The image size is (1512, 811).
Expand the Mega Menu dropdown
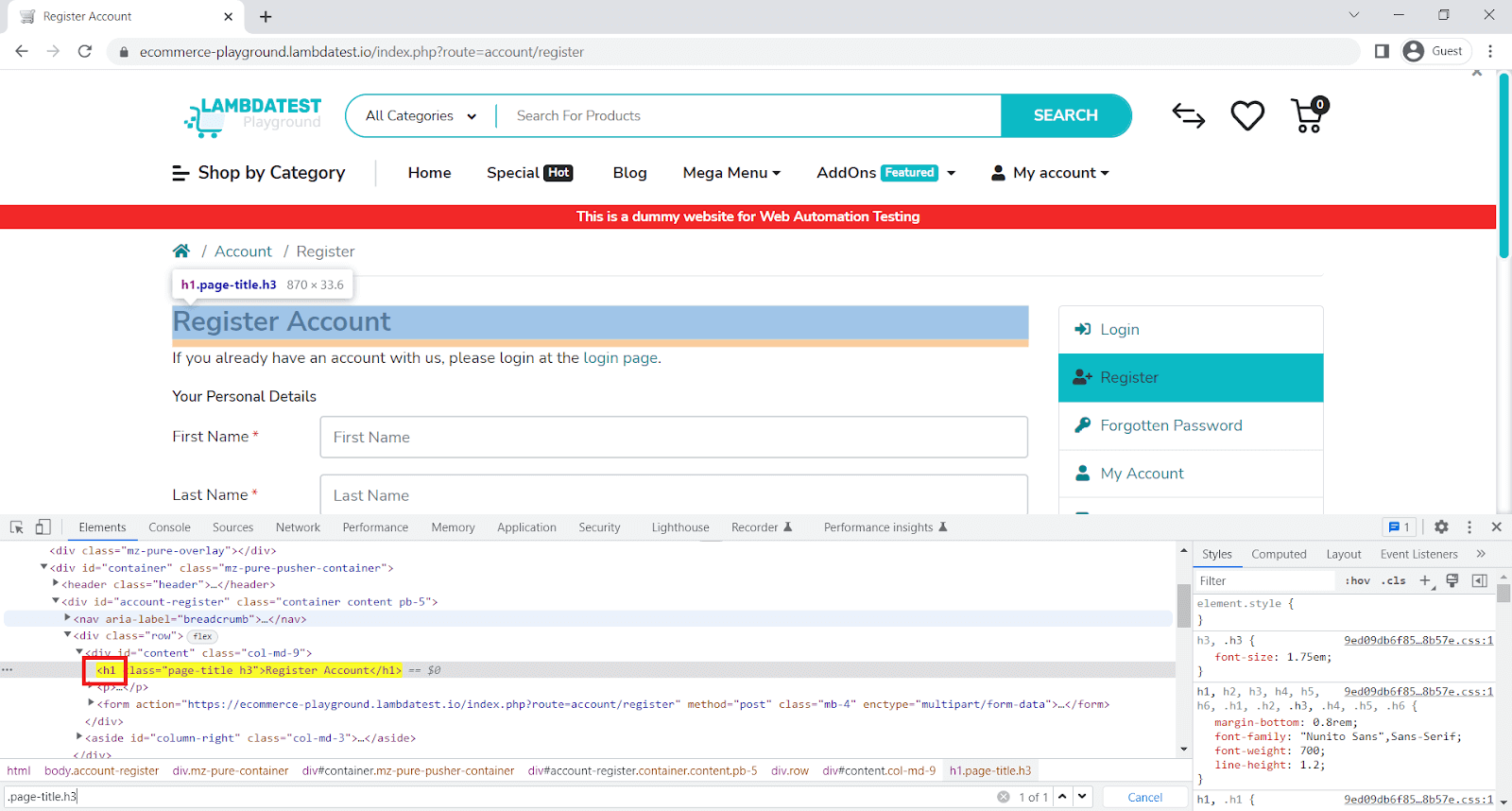(x=731, y=172)
